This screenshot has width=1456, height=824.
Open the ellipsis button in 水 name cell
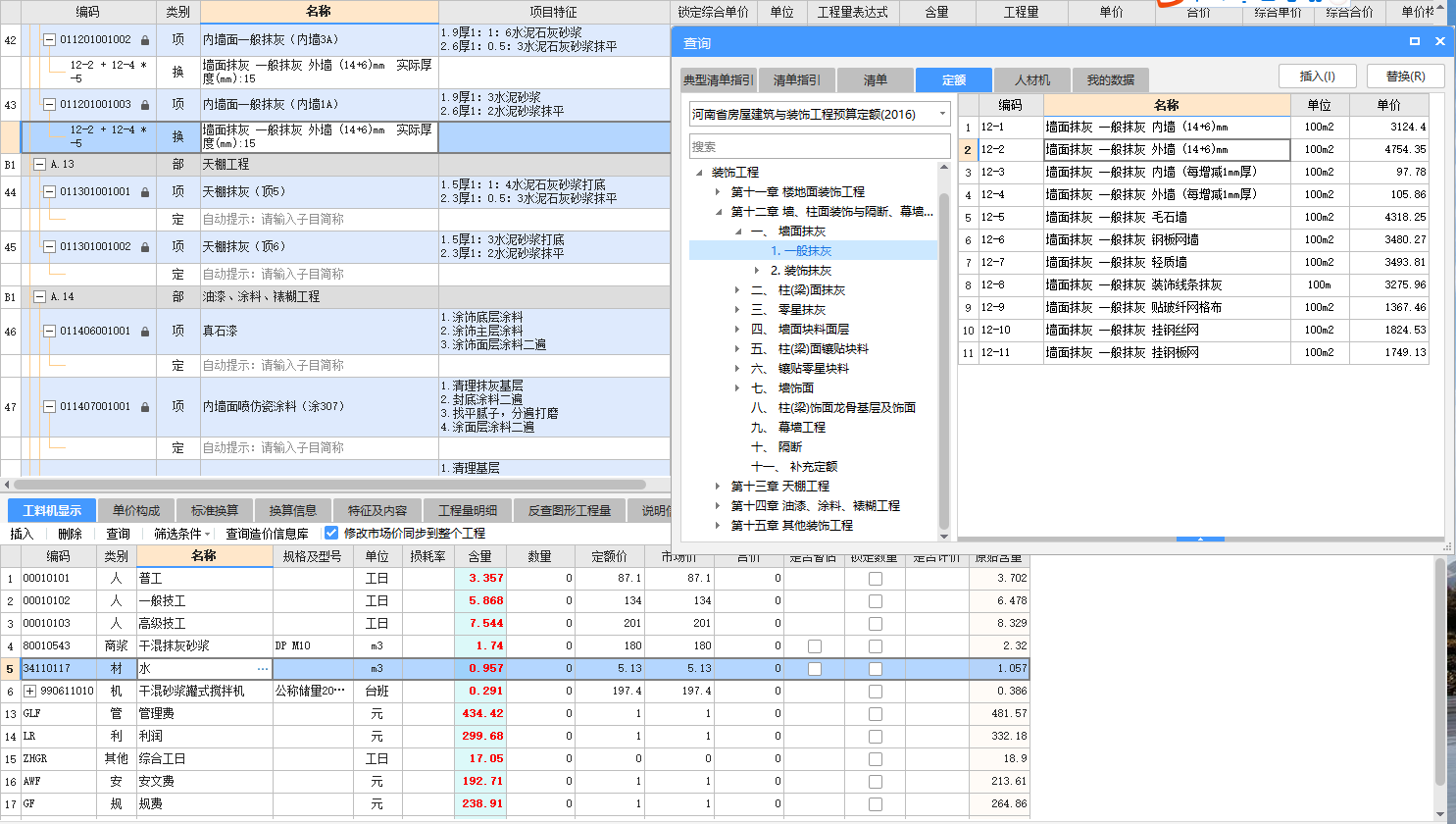[263, 669]
